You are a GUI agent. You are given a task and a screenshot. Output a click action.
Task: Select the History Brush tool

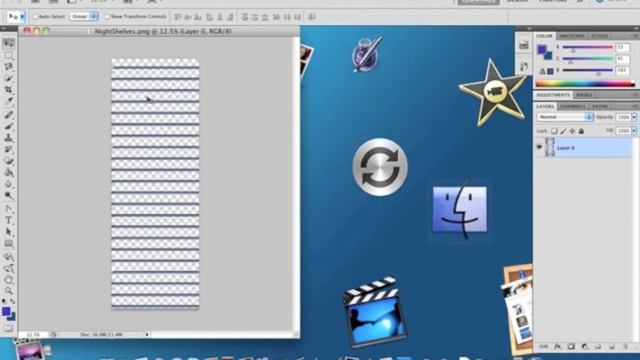(x=9, y=149)
